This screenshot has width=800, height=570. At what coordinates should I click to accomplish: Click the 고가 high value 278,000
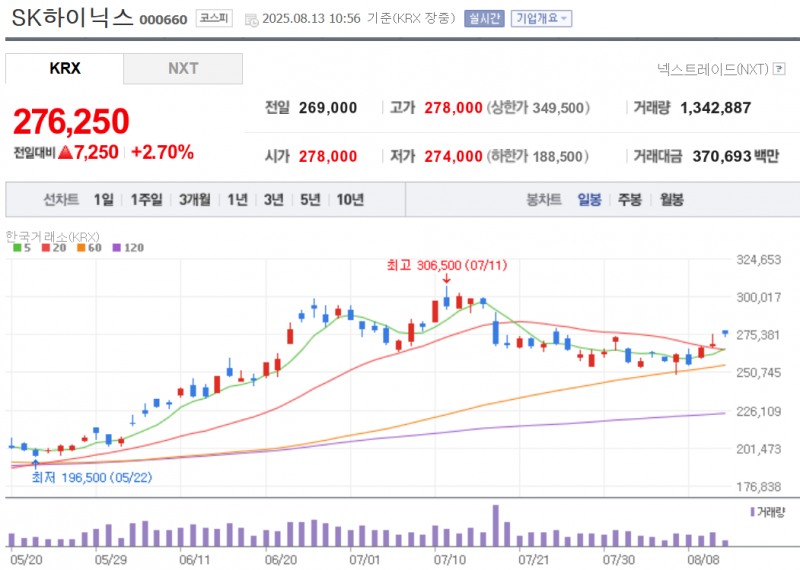pyautogui.click(x=454, y=108)
